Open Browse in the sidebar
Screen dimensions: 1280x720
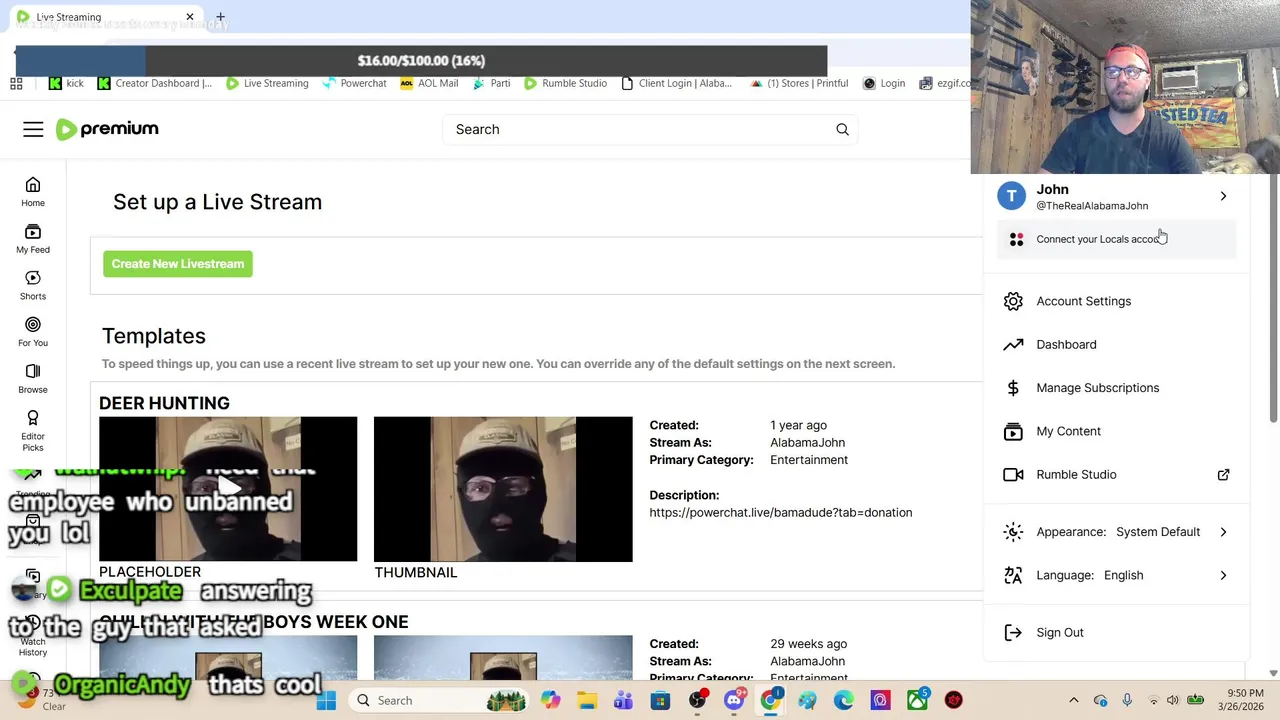[33, 379]
